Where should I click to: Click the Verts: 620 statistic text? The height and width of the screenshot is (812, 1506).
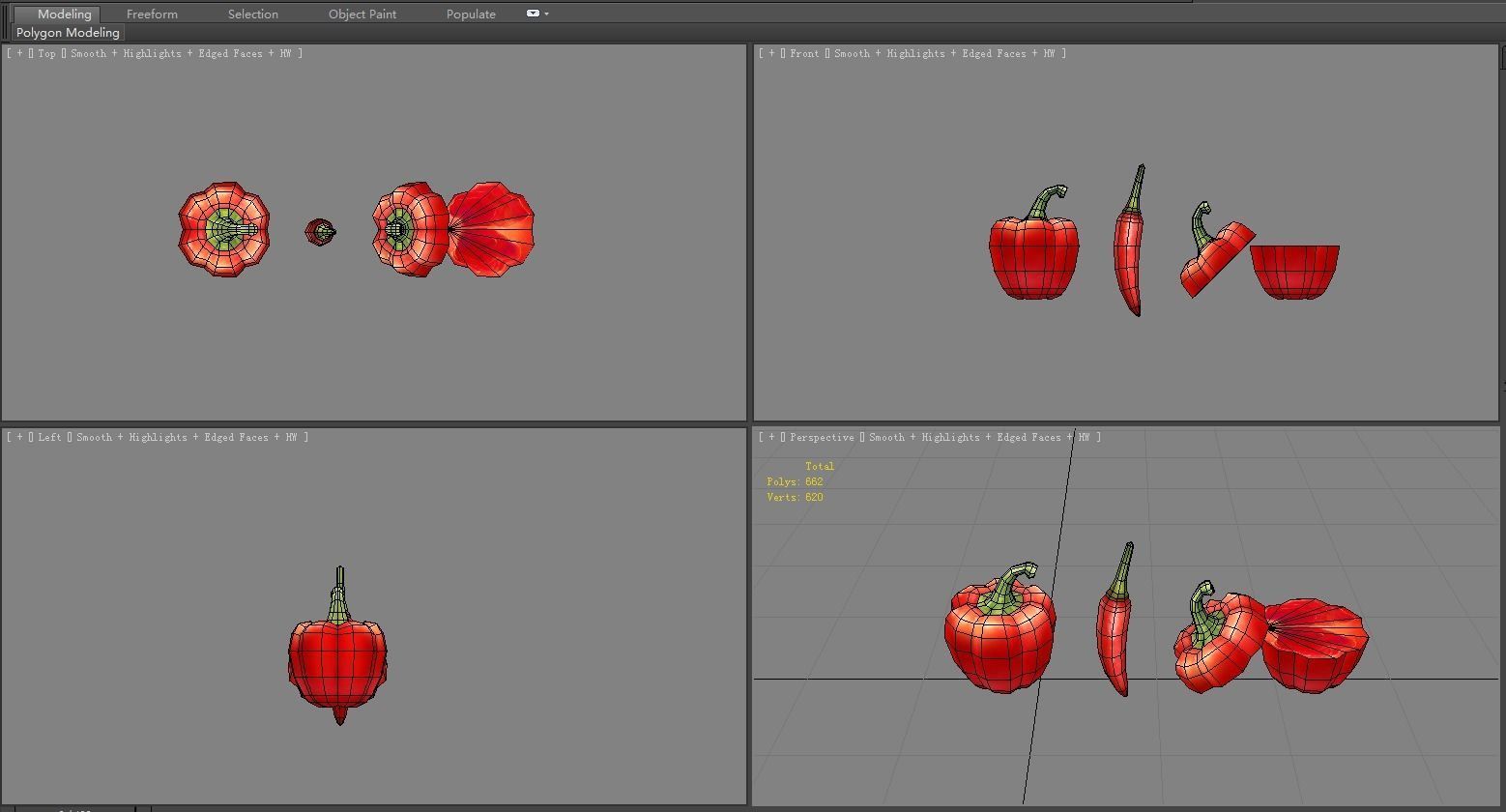click(x=795, y=497)
